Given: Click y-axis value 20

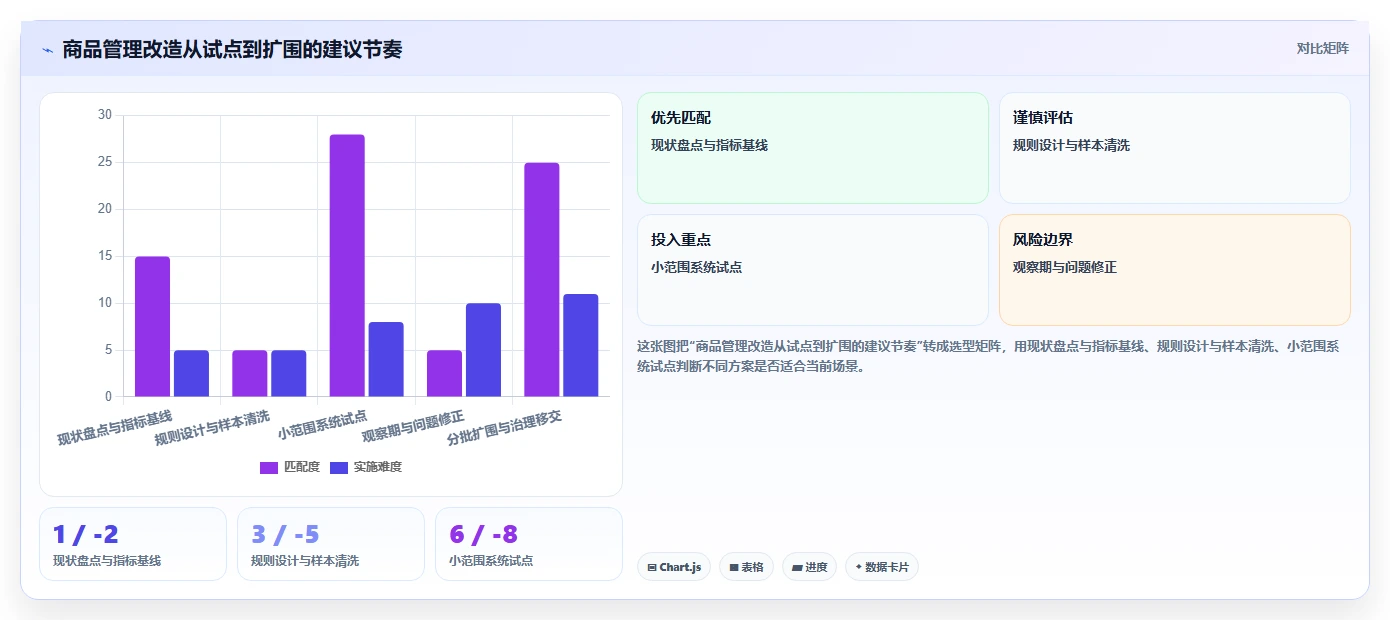Looking at the screenshot, I should [105, 209].
